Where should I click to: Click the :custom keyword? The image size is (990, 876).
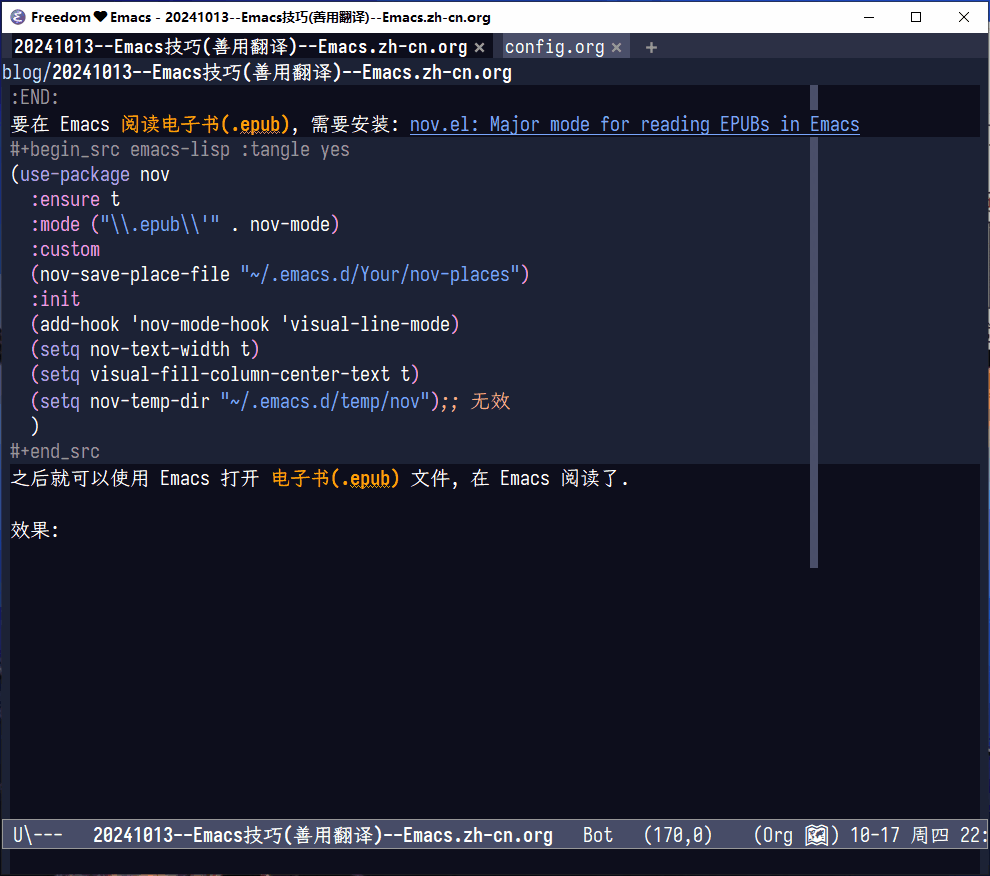(65, 249)
